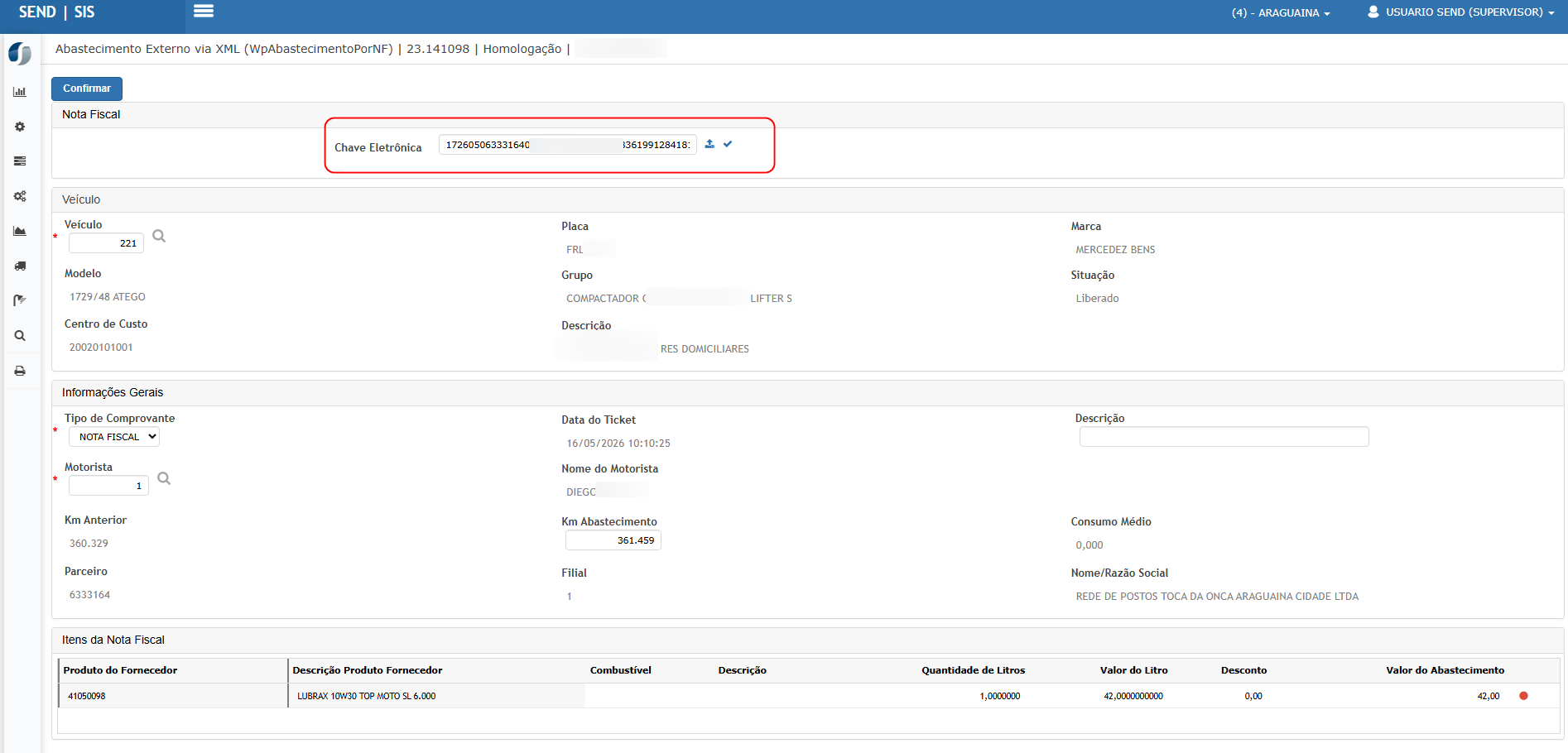
Task: Click the Nota Fiscal section header
Action: (807, 115)
